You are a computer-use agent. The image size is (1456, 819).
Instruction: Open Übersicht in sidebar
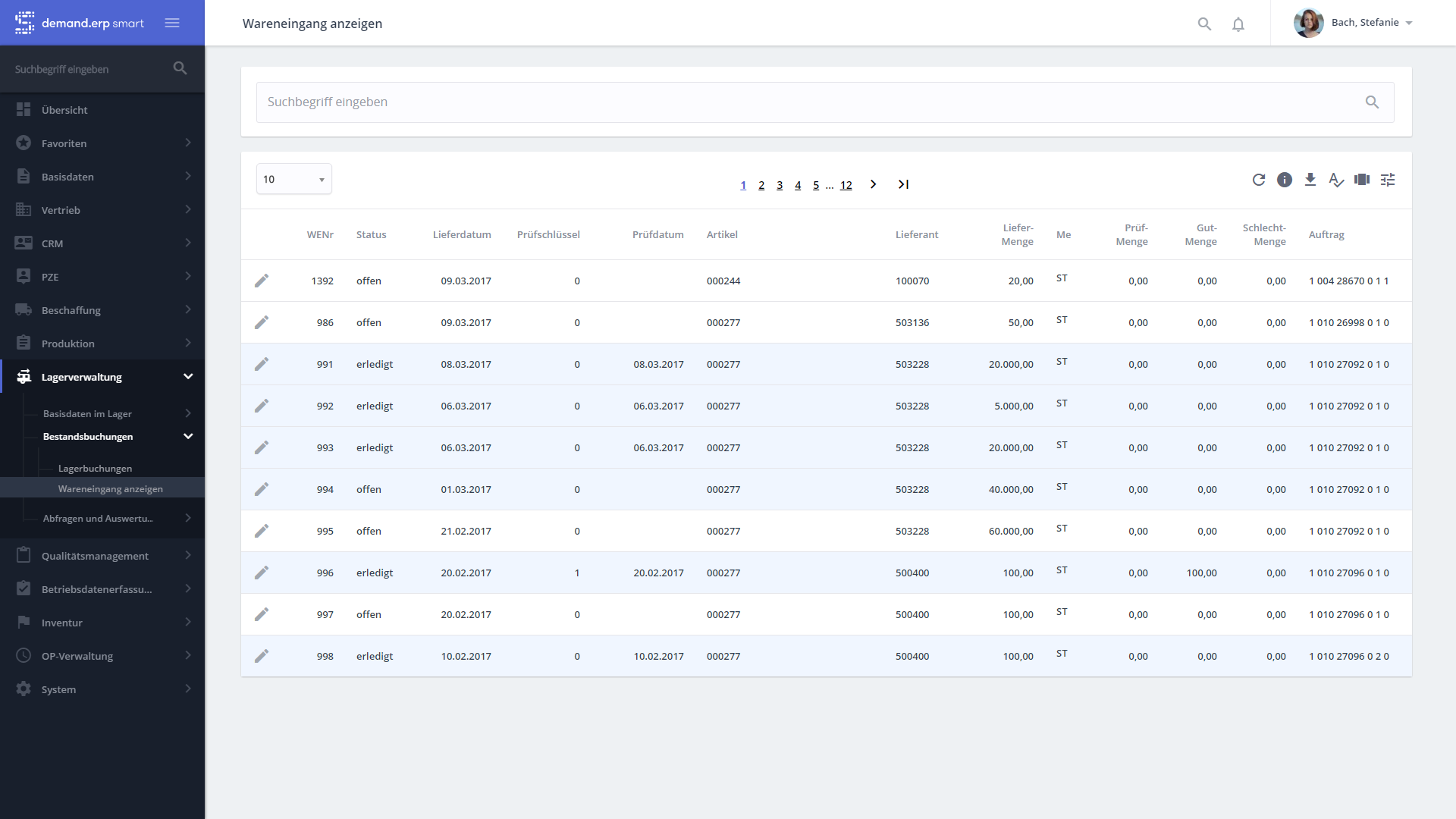click(x=64, y=110)
